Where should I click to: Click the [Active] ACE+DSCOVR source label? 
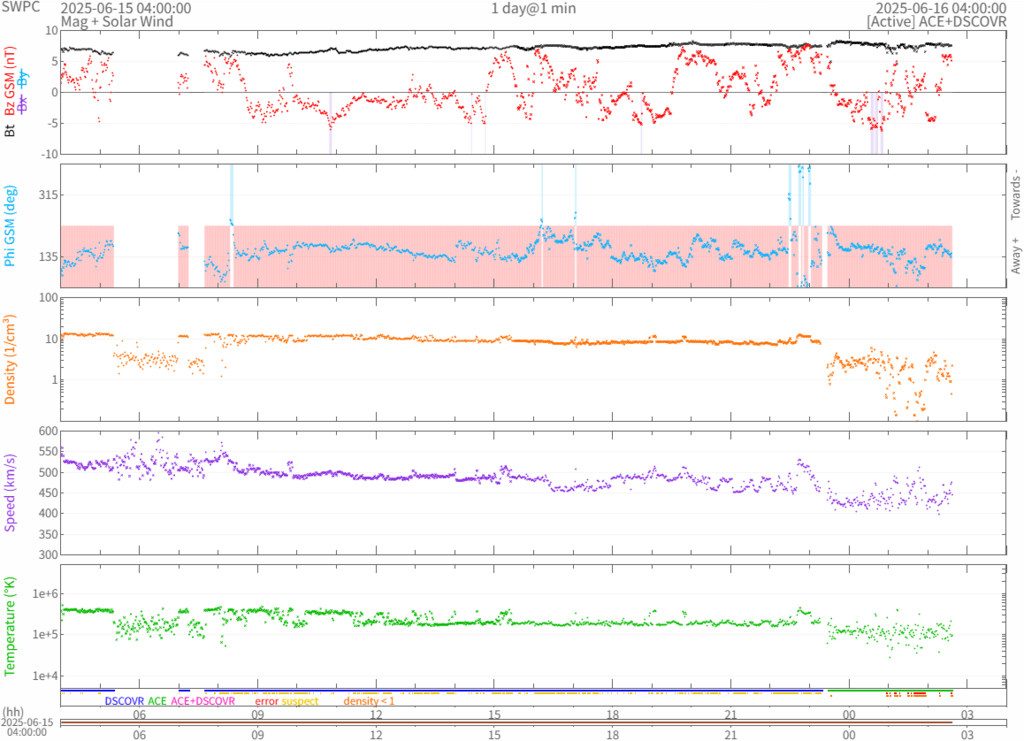[x=936, y=22]
